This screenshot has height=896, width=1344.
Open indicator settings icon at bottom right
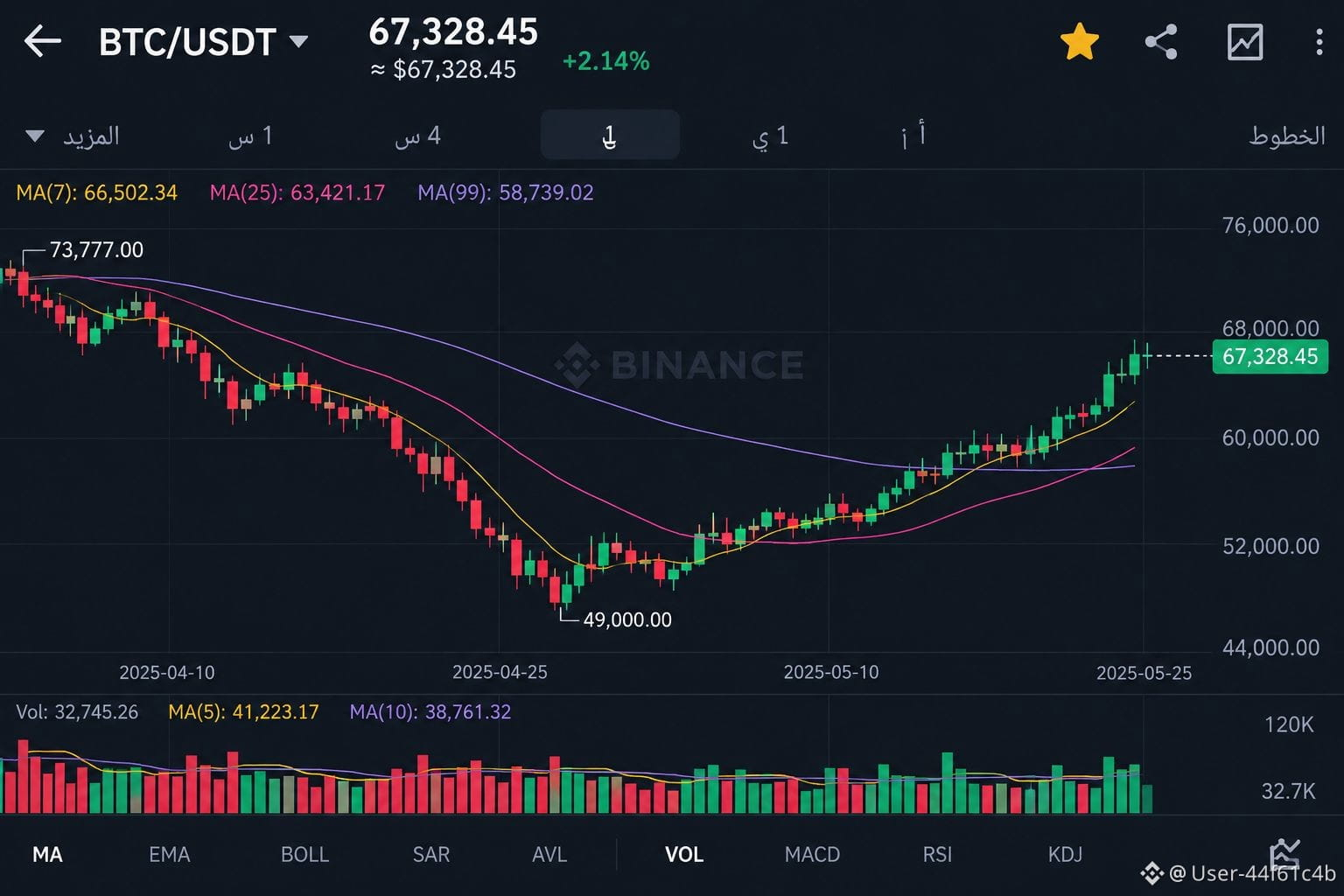pyautogui.click(x=1284, y=853)
